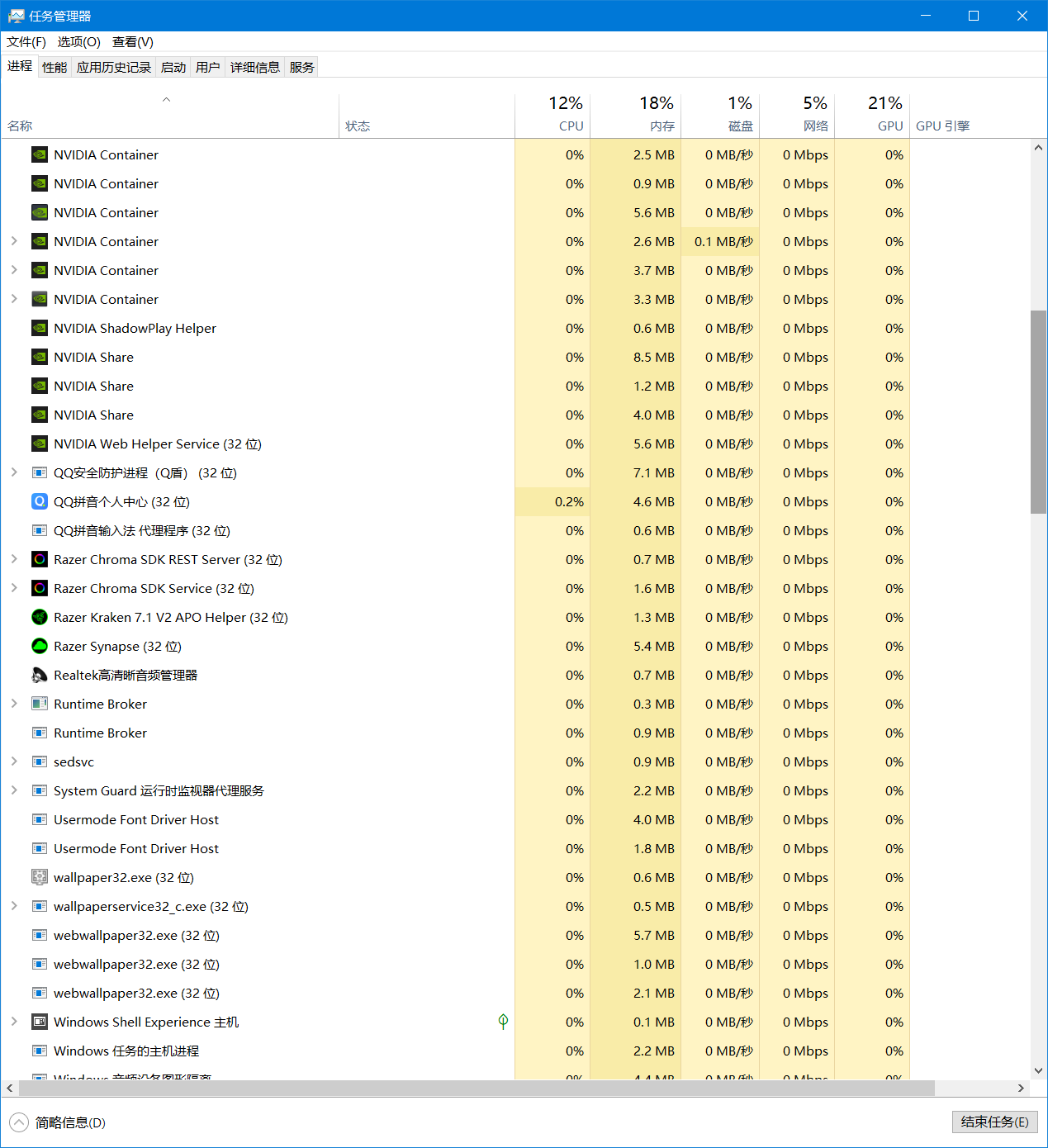Sort by the CPU column header

(x=552, y=115)
